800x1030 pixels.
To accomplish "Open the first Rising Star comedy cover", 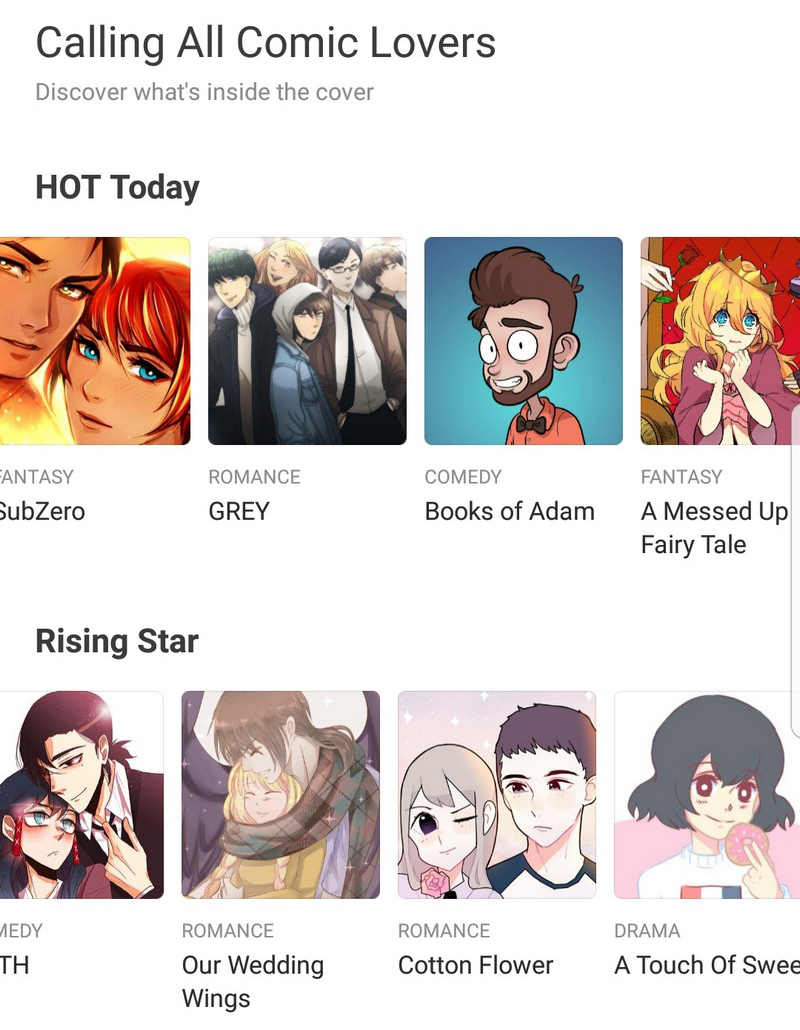I will [x=81, y=795].
